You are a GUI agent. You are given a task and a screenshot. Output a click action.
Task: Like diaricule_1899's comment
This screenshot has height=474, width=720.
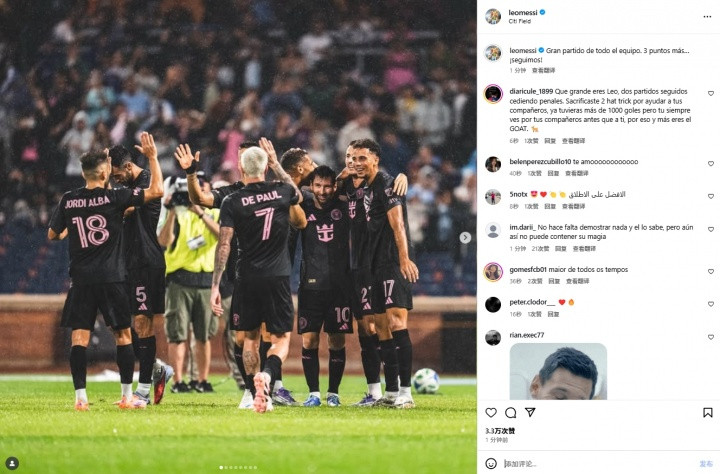tap(711, 94)
